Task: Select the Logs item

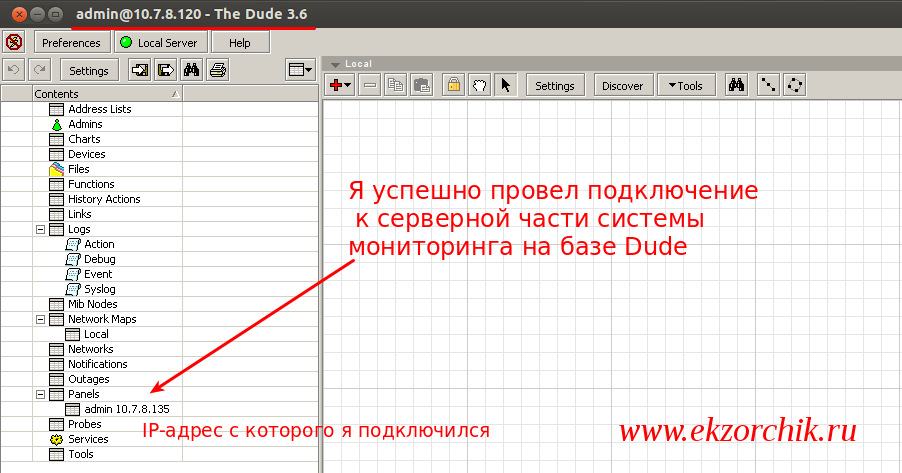Action: (x=79, y=229)
